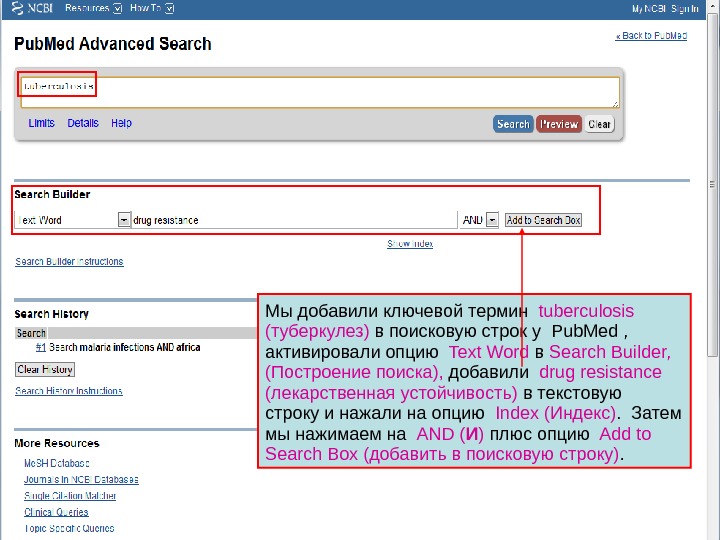Open the How To dropdown menu
Viewport: 720px width, 540px height.
pyautogui.click(x=152, y=8)
